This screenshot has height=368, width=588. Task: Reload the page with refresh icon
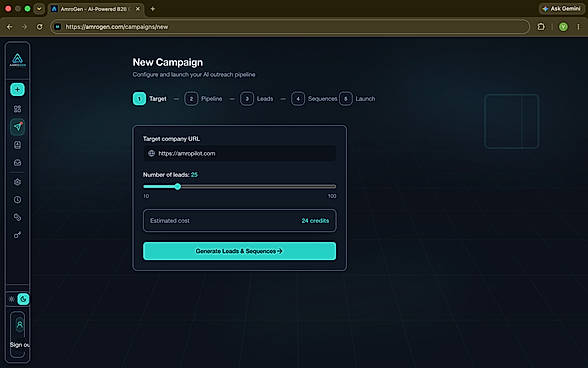(x=39, y=27)
